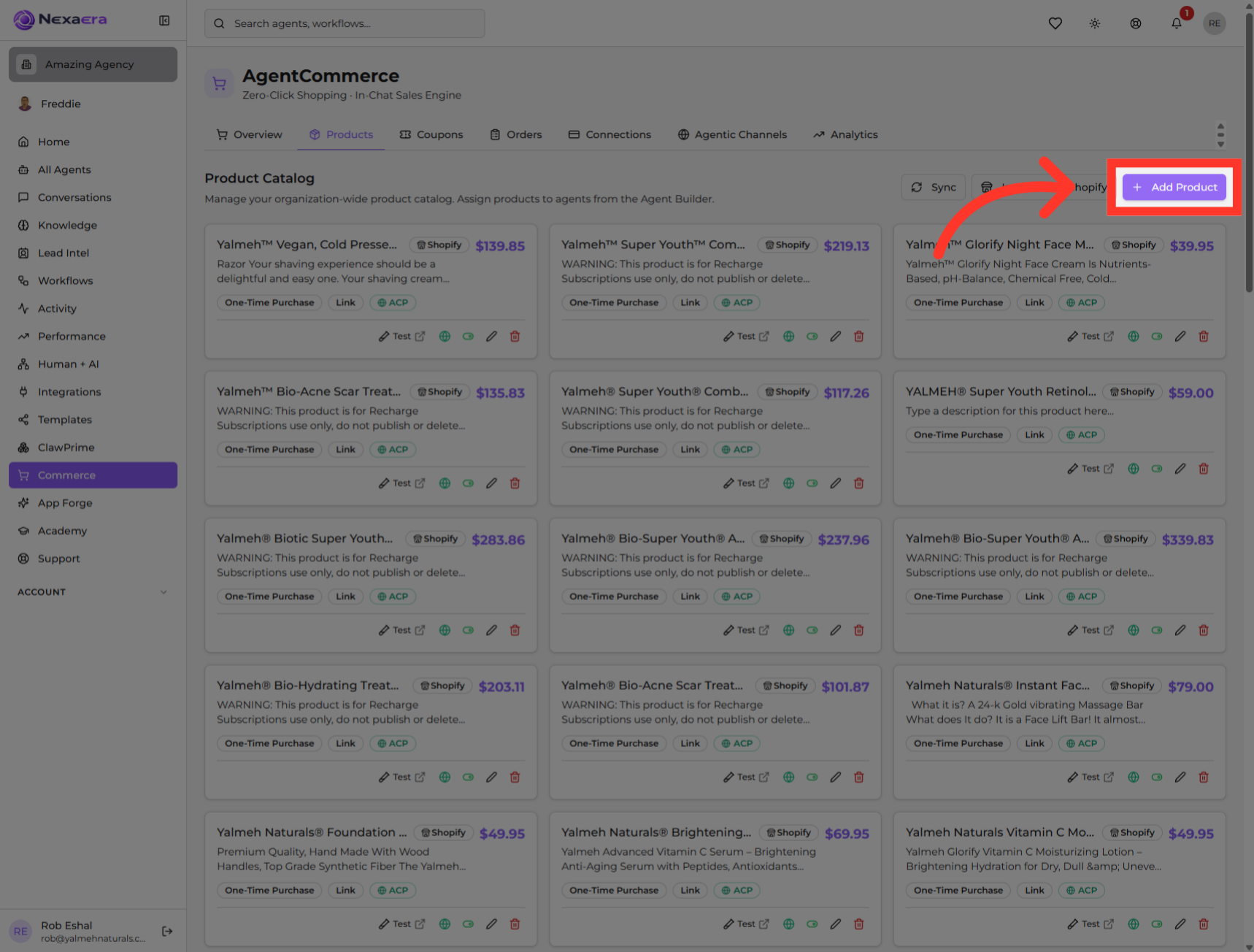Screen dimensions: 1254x952
Task: Open the Amazing Agency workspace selector
Action: [x=93, y=64]
